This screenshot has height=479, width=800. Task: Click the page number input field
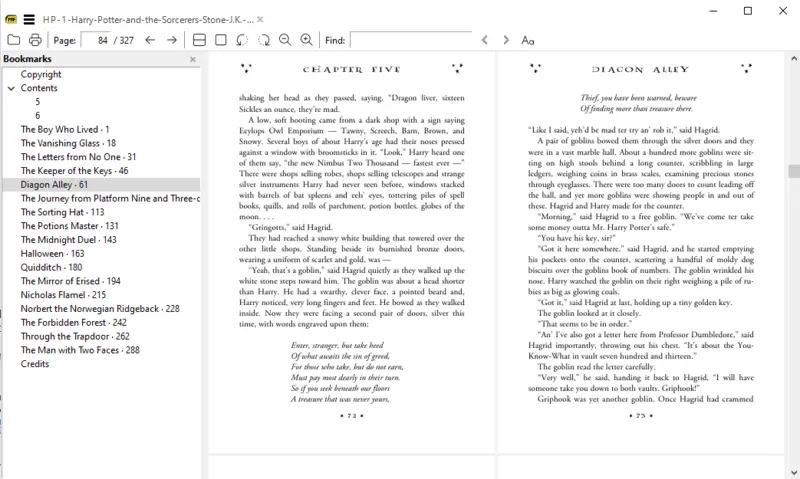(96, 40)
